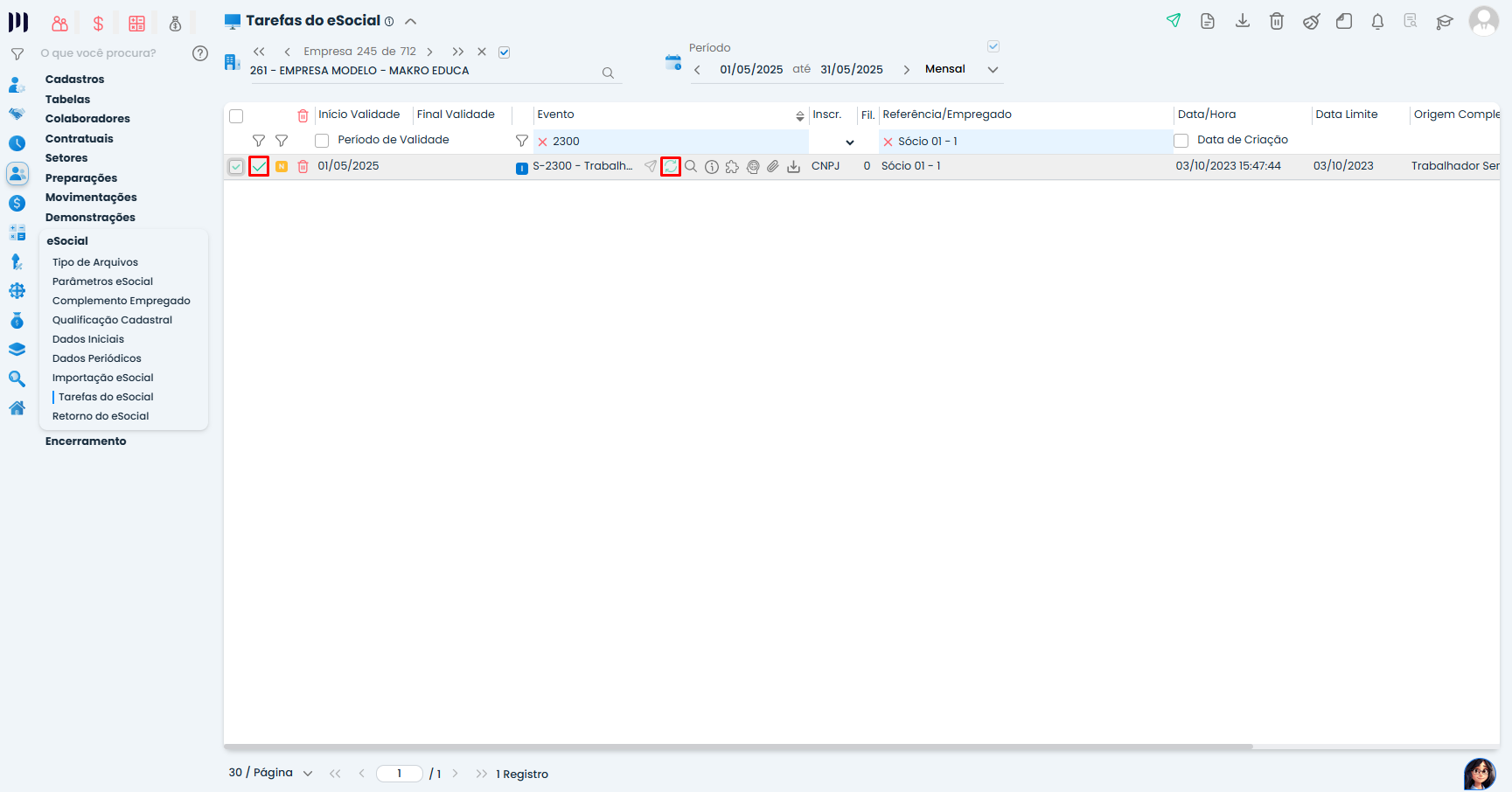Toggle the checkbox next to the empresa navigation
This screenshot has width=1512, height=792.
click(505, 52)
